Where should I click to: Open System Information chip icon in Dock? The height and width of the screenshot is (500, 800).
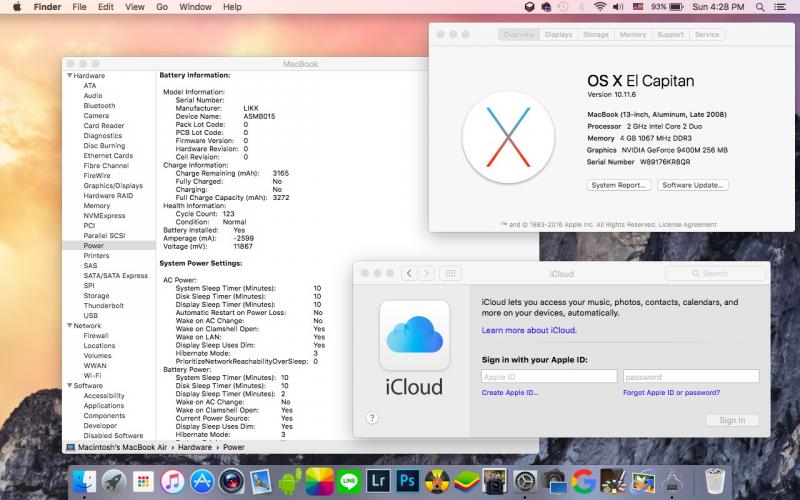[x=672, y=481]
